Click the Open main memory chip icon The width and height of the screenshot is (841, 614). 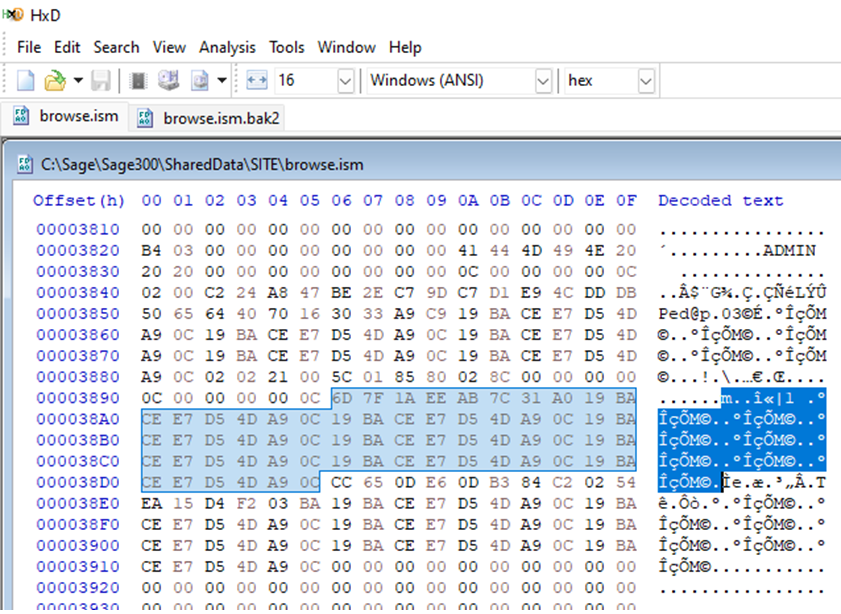139,80
